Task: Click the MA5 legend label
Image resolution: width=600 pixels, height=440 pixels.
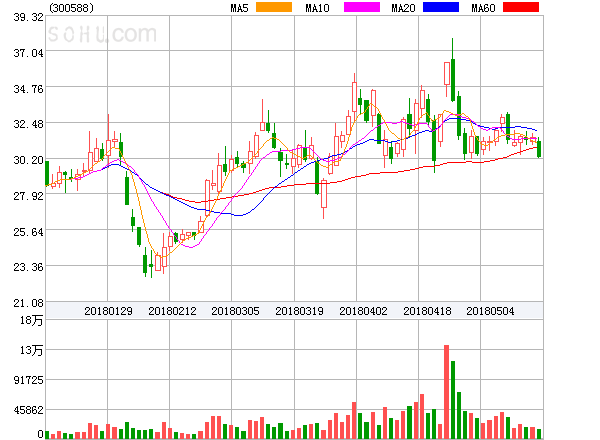Action: (x=239, y=8)
